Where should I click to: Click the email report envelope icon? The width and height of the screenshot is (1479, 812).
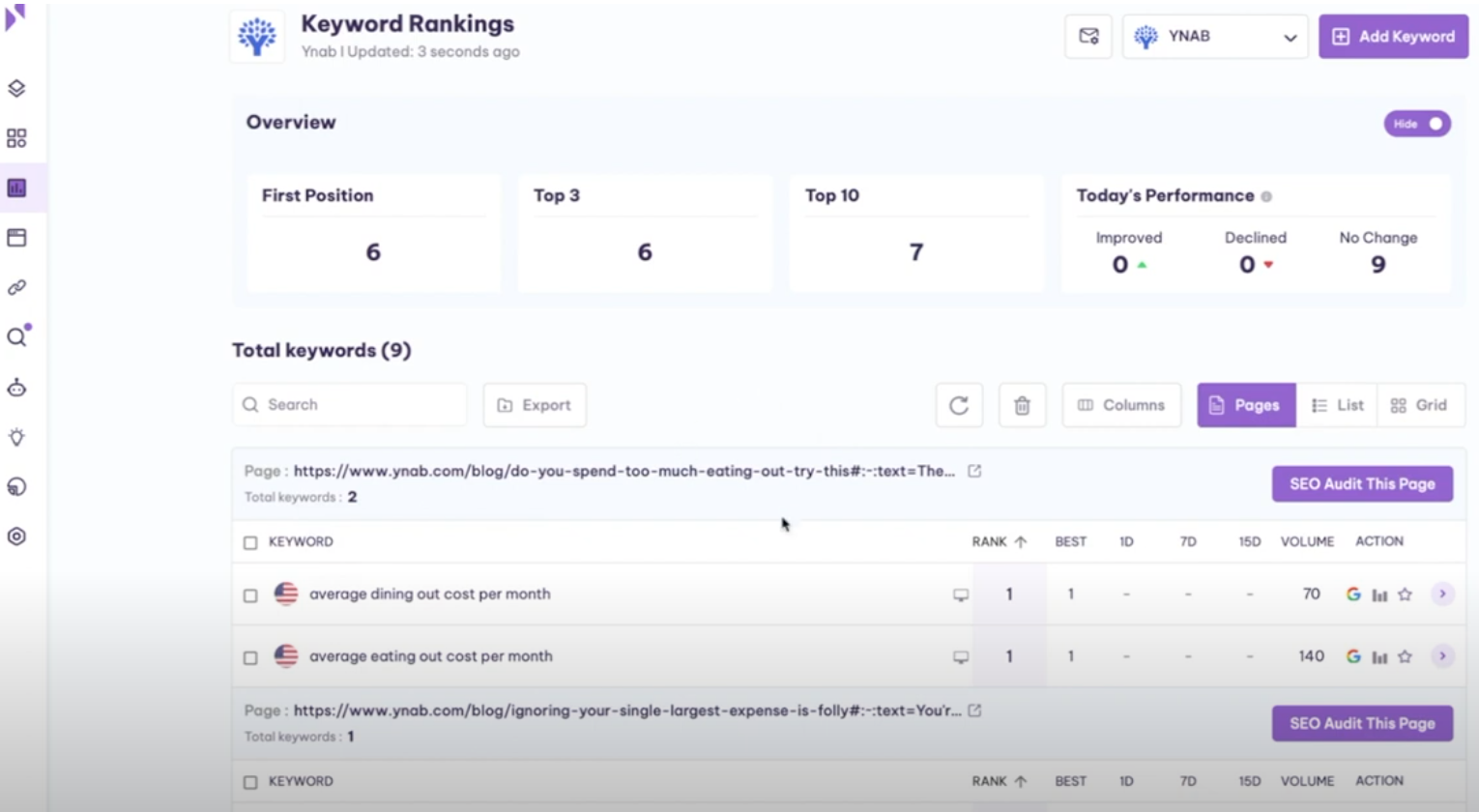point(1088,37)
